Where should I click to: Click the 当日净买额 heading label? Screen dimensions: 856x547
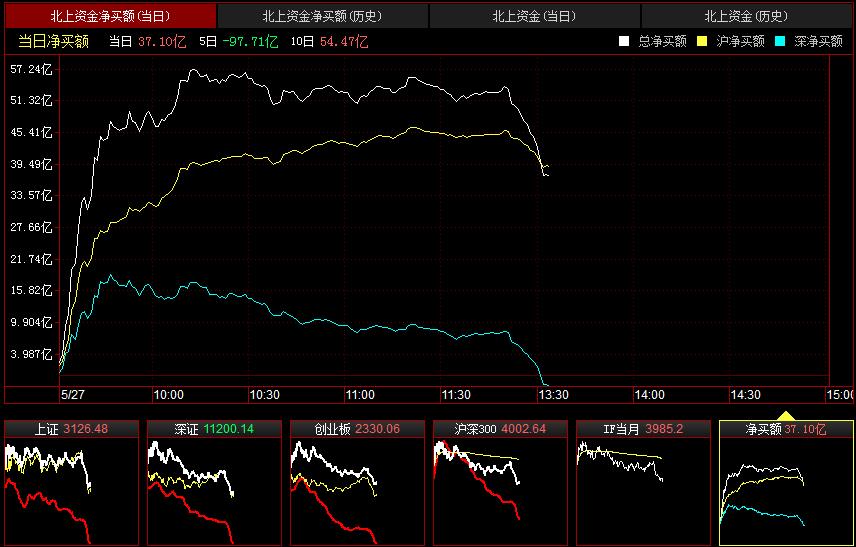coord(54,41)
